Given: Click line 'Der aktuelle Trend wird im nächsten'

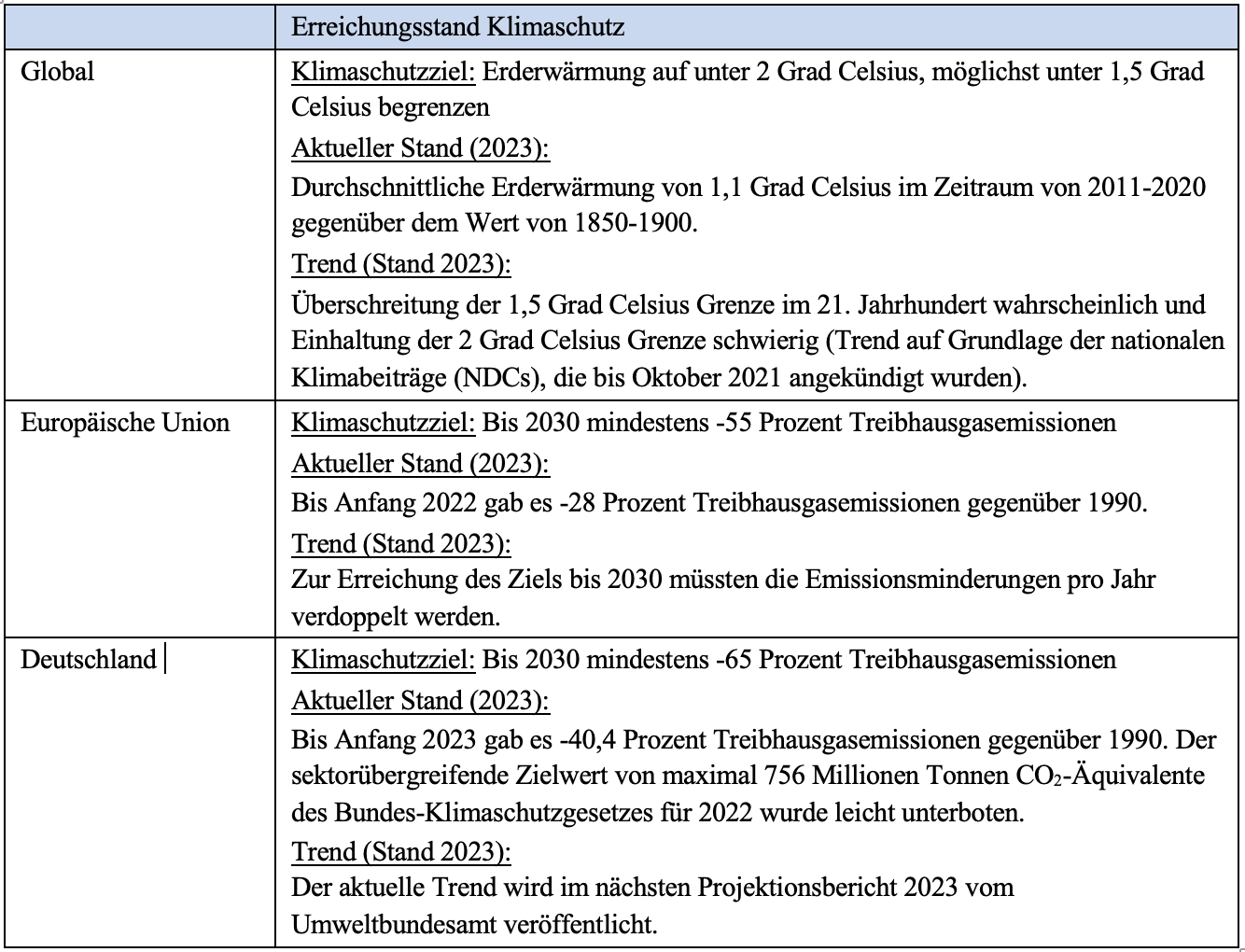Looking at the screenshot, I should [652, 887].
